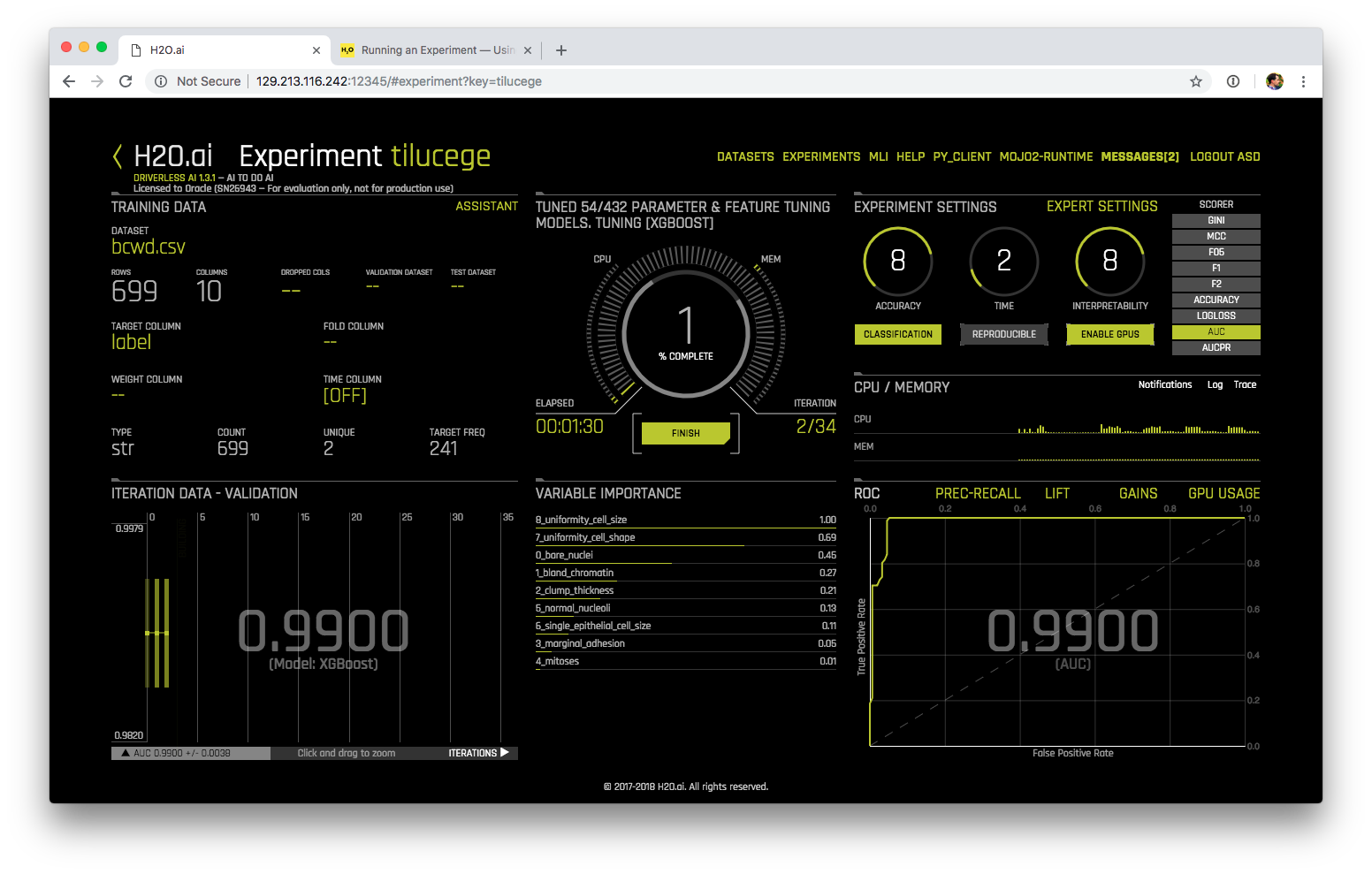1372x874 pixels.
Task: Open the Chrome three-dot menu
Action: point(1303,81)
